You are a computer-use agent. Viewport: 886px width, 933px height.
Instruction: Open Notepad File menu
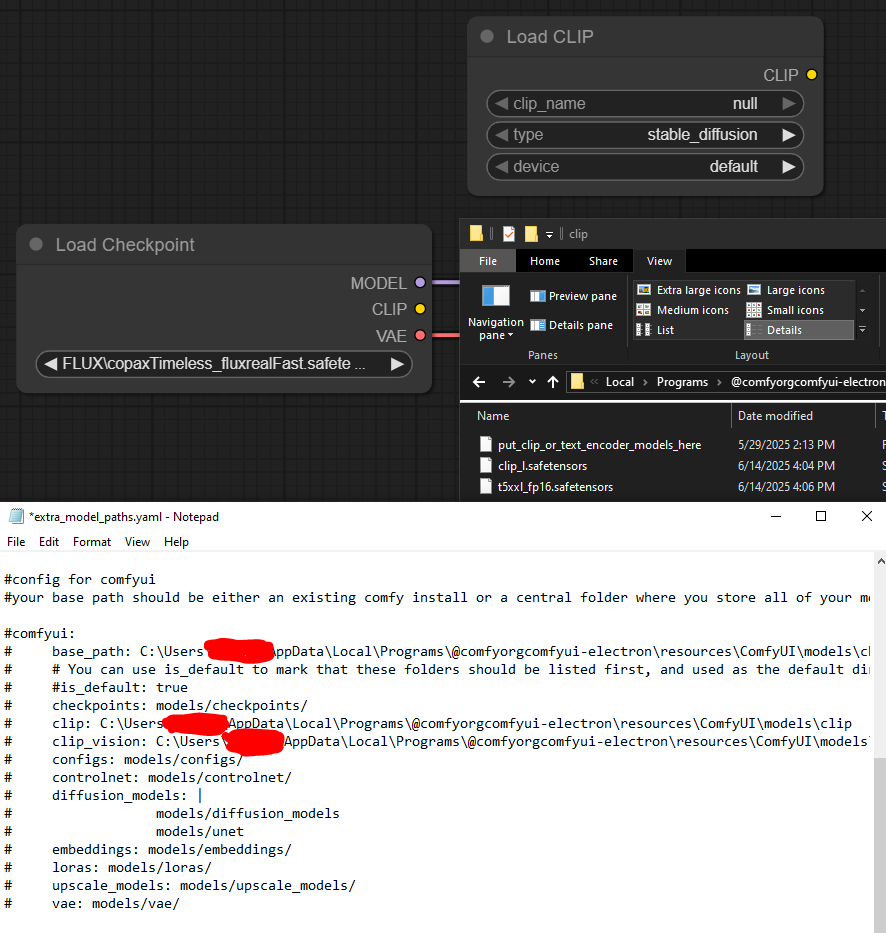coord(16,542)
